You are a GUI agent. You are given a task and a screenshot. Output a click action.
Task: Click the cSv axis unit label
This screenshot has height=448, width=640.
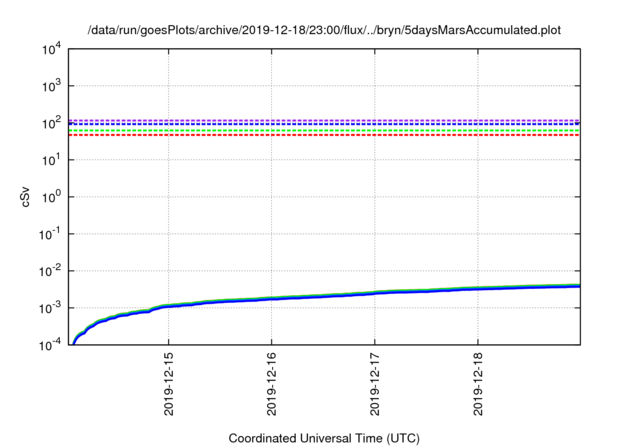click(25, 197)
